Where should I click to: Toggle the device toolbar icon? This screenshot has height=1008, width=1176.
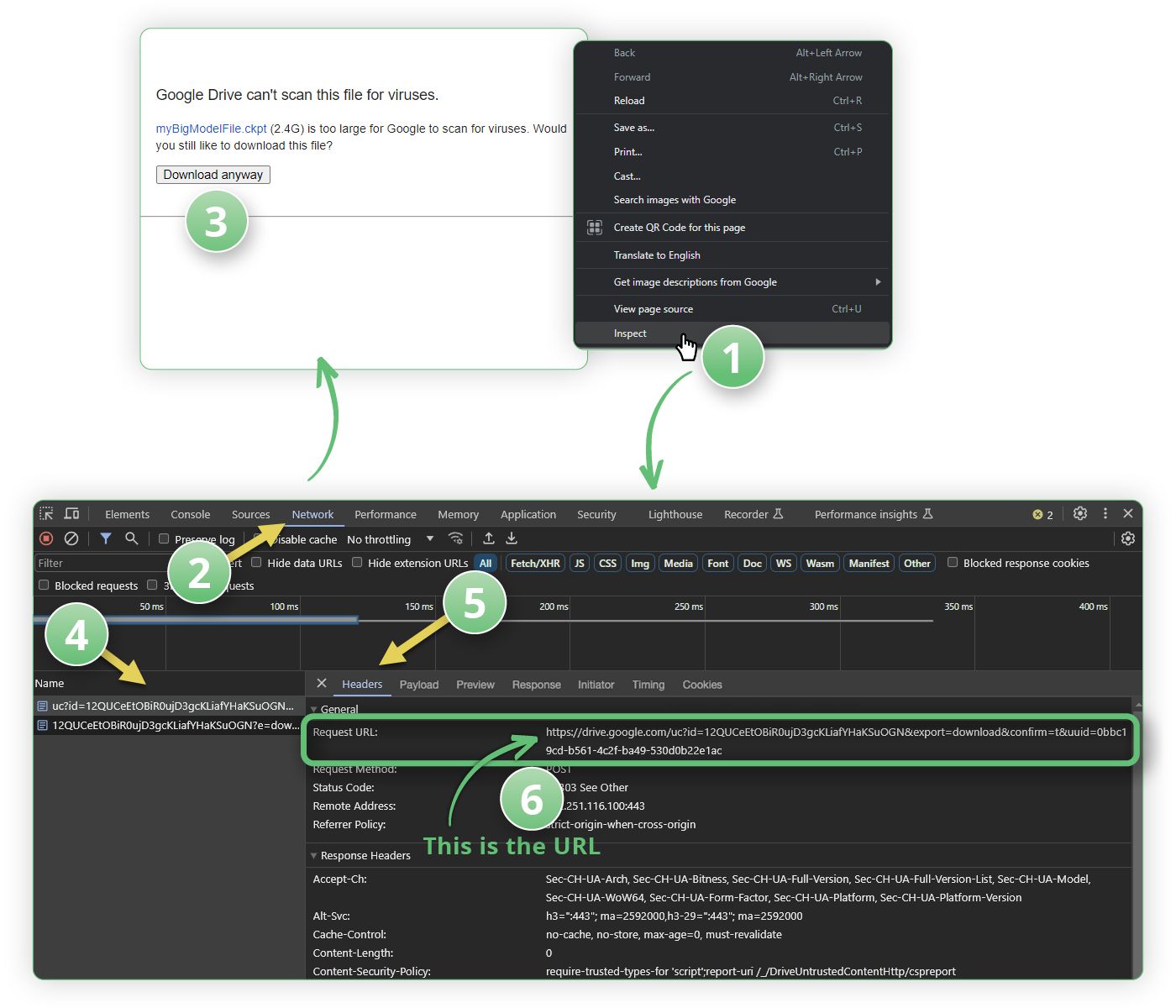tap(72, 513)
